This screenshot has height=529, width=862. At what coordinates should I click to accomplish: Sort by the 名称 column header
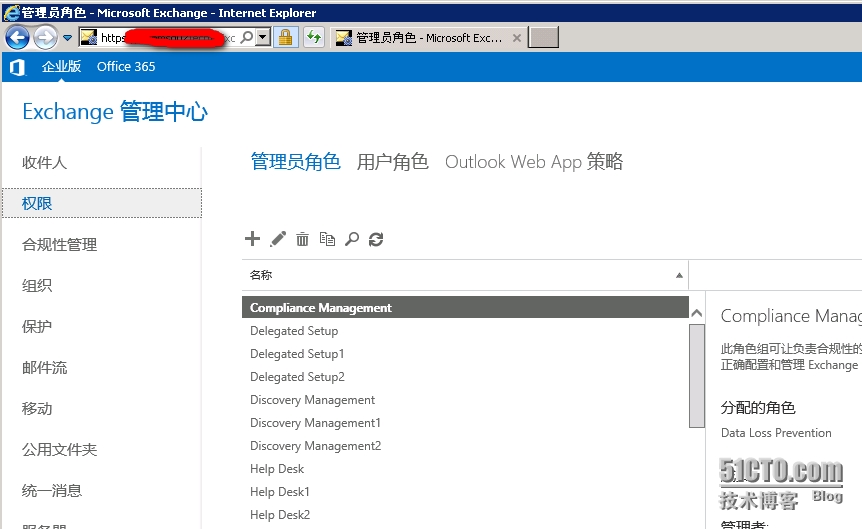[x=465, y=275]
